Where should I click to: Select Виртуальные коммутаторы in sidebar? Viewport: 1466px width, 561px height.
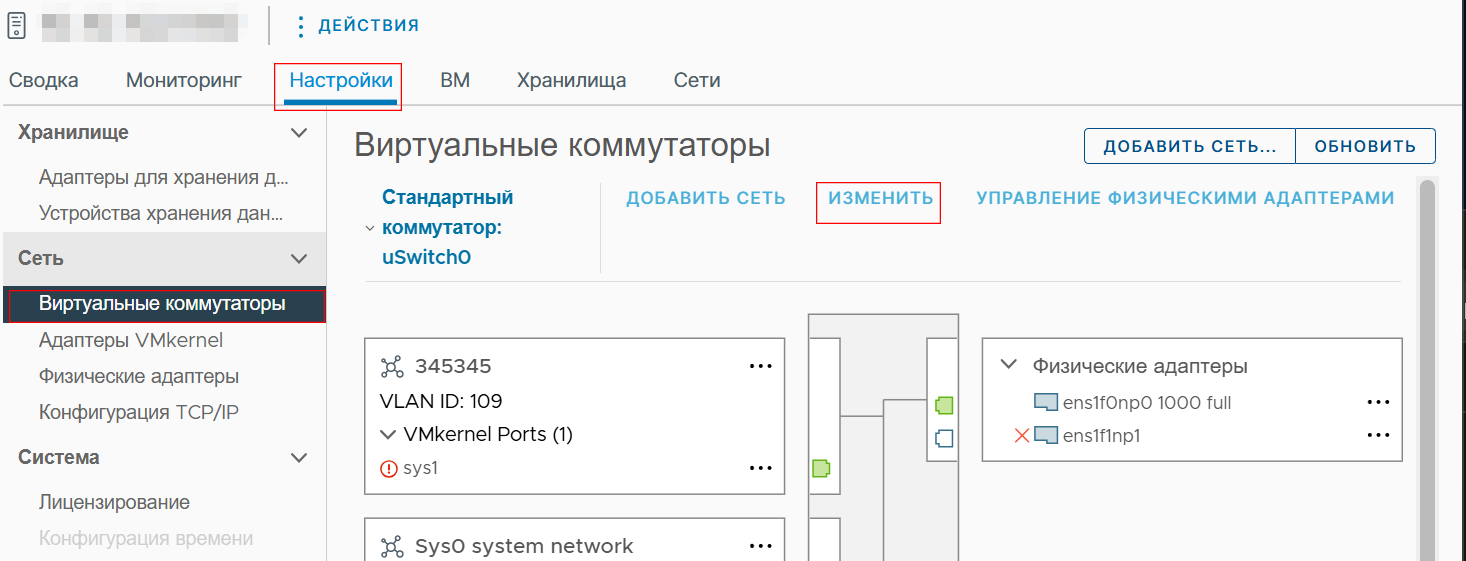[162, 304]
